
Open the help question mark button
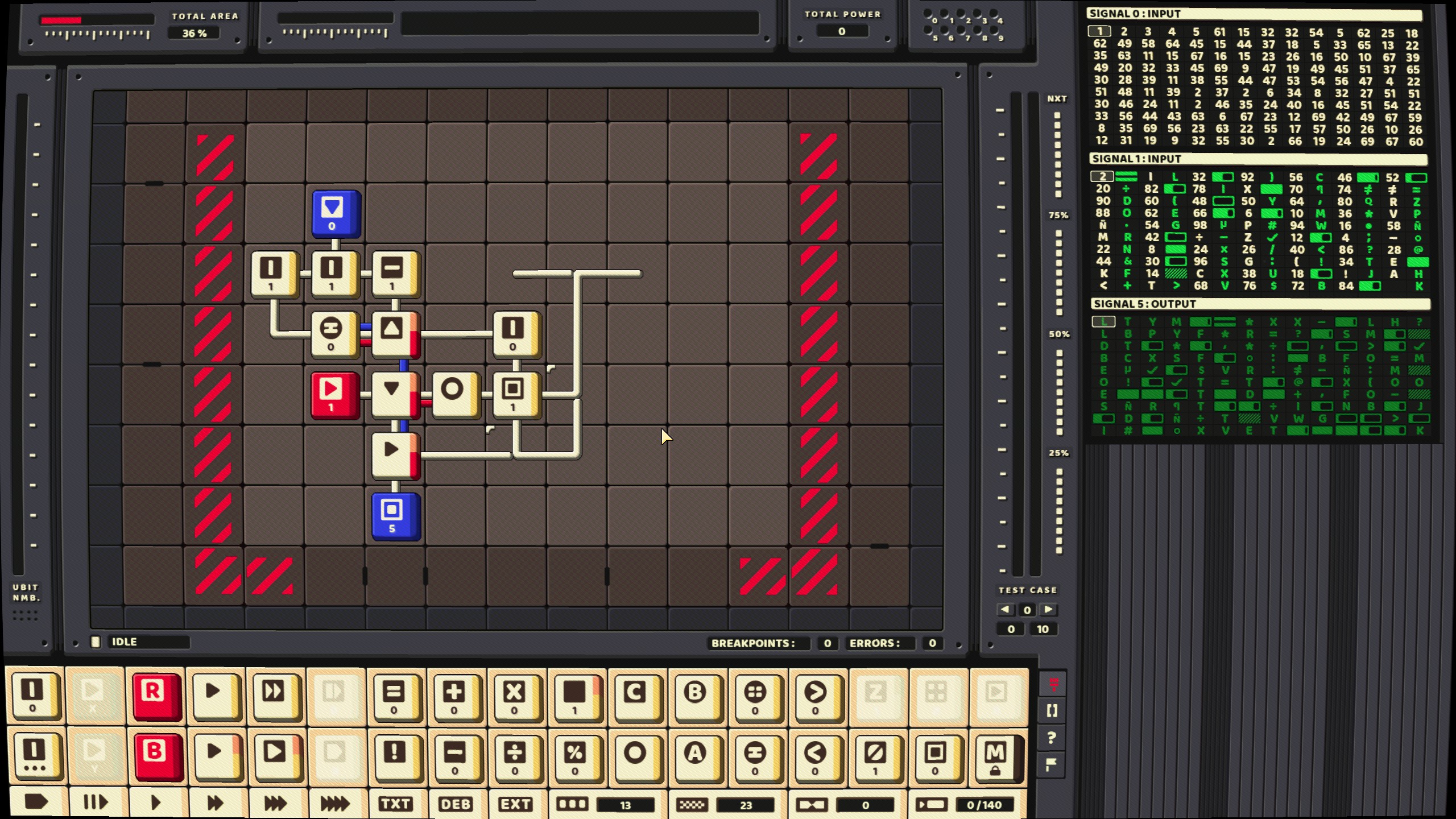(1052, 738)
